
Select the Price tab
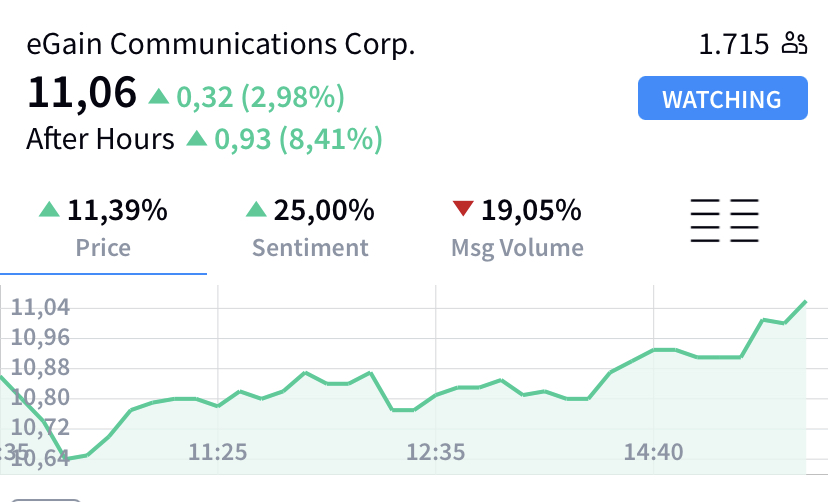pos(103,228)
